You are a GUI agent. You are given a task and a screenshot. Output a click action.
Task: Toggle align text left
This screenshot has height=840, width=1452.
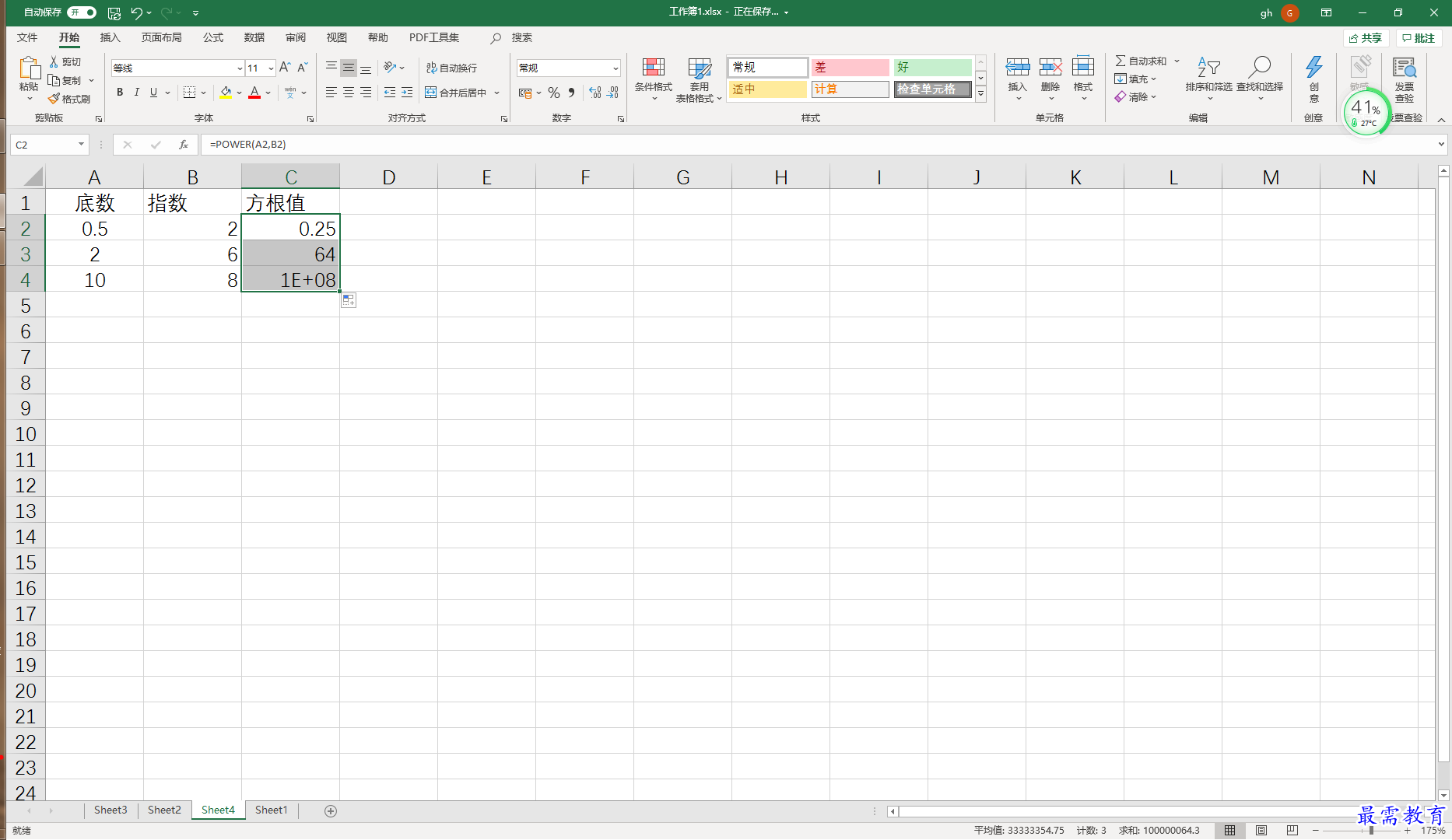point(331,93)
